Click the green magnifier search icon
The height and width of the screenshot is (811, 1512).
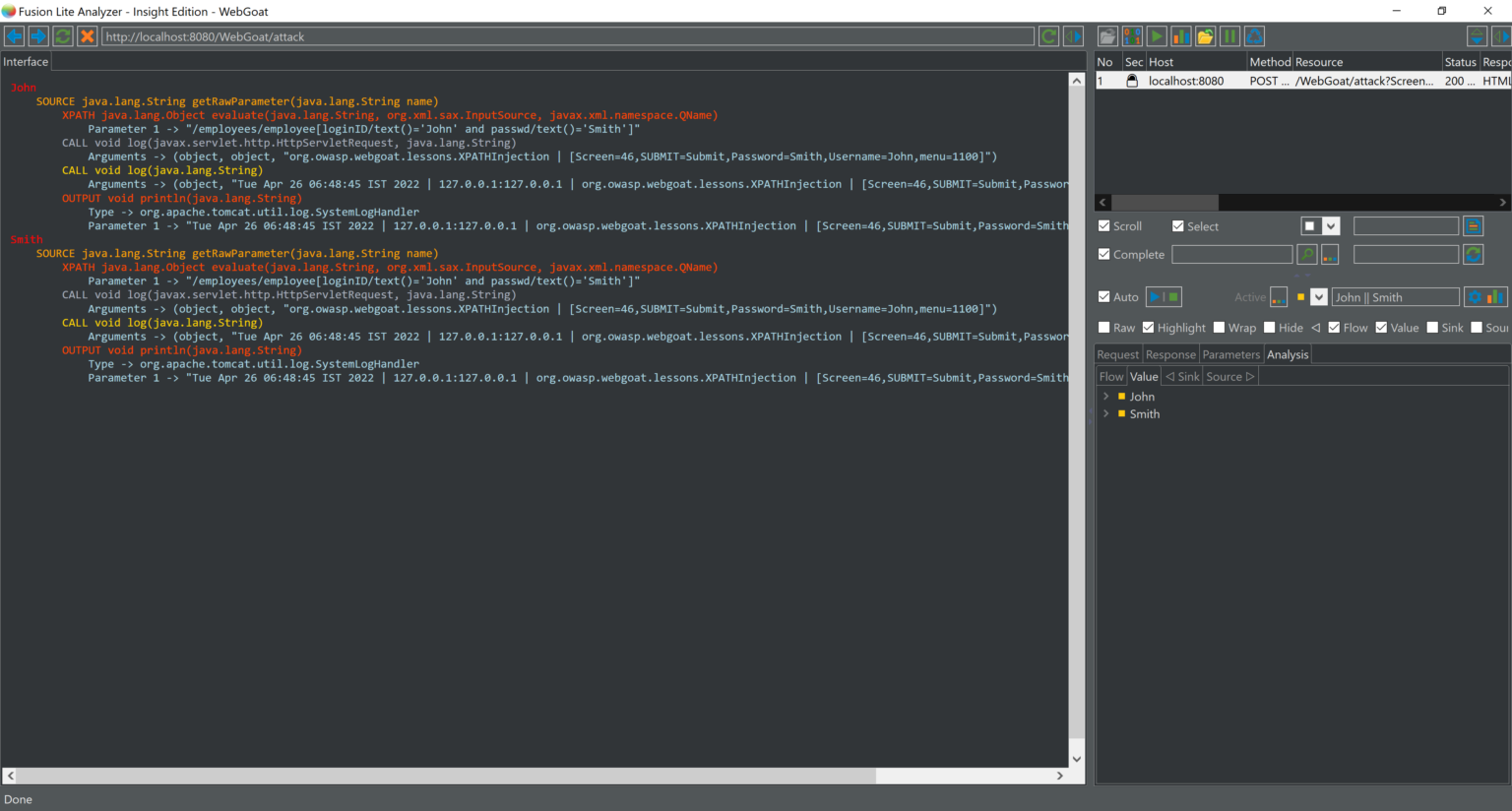point(1306,255)
